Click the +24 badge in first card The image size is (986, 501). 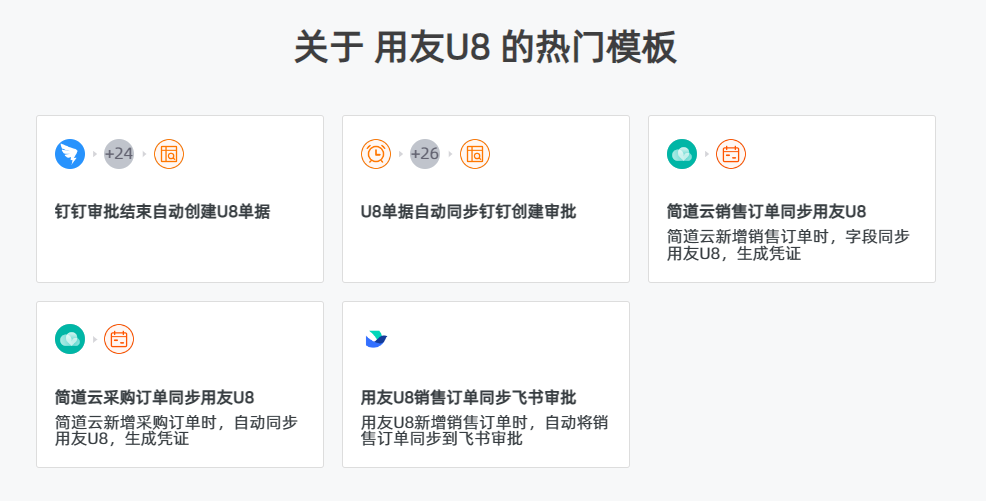tap(119, 154)
